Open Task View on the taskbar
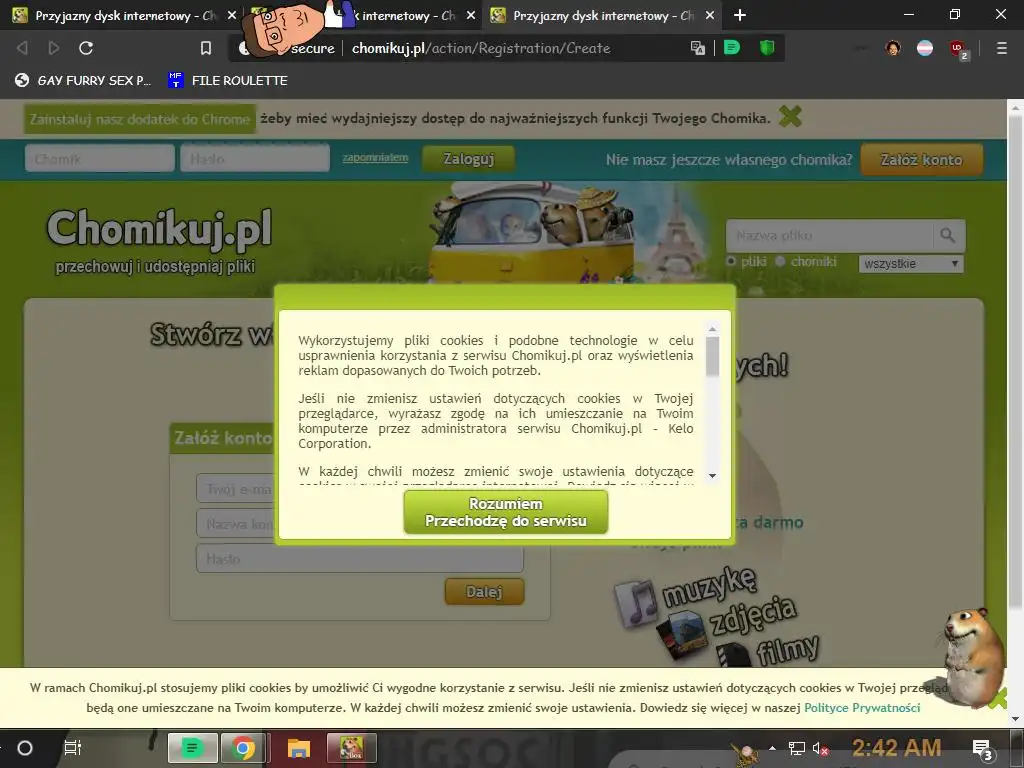Viewport: 1024px width, 768px height. (x=72, y=748)
